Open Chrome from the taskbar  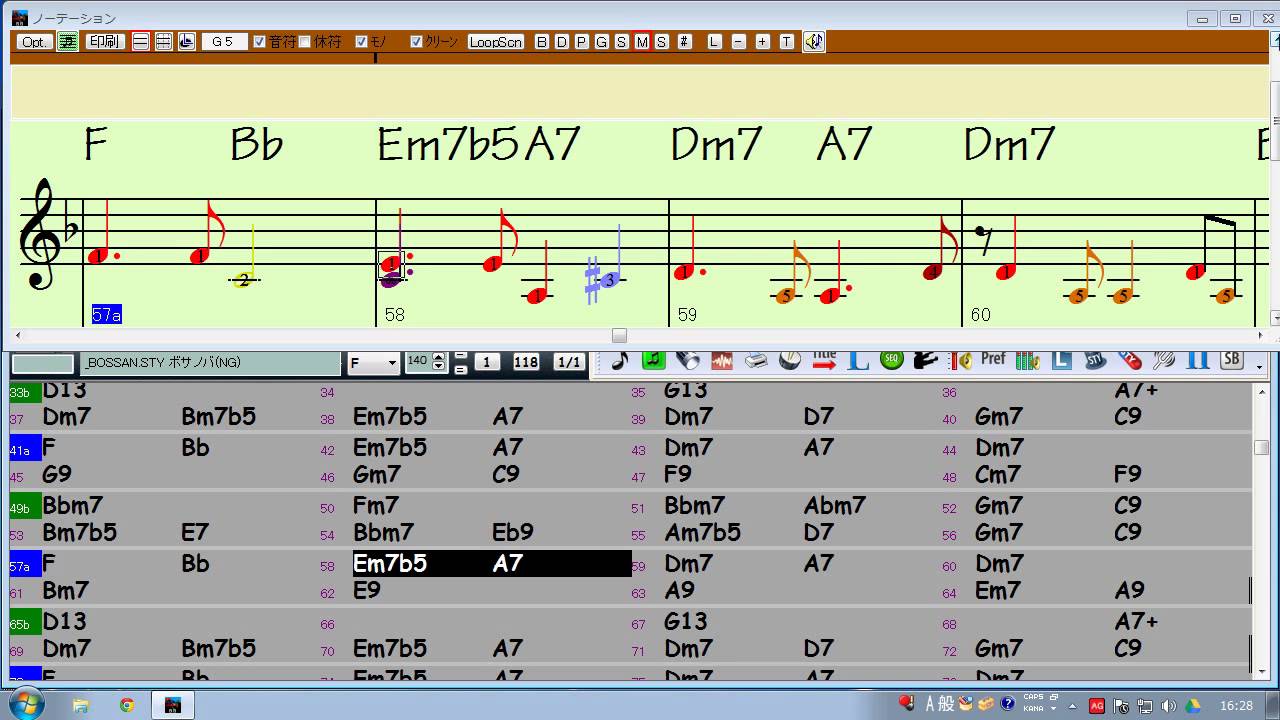[x=127, y=705]
